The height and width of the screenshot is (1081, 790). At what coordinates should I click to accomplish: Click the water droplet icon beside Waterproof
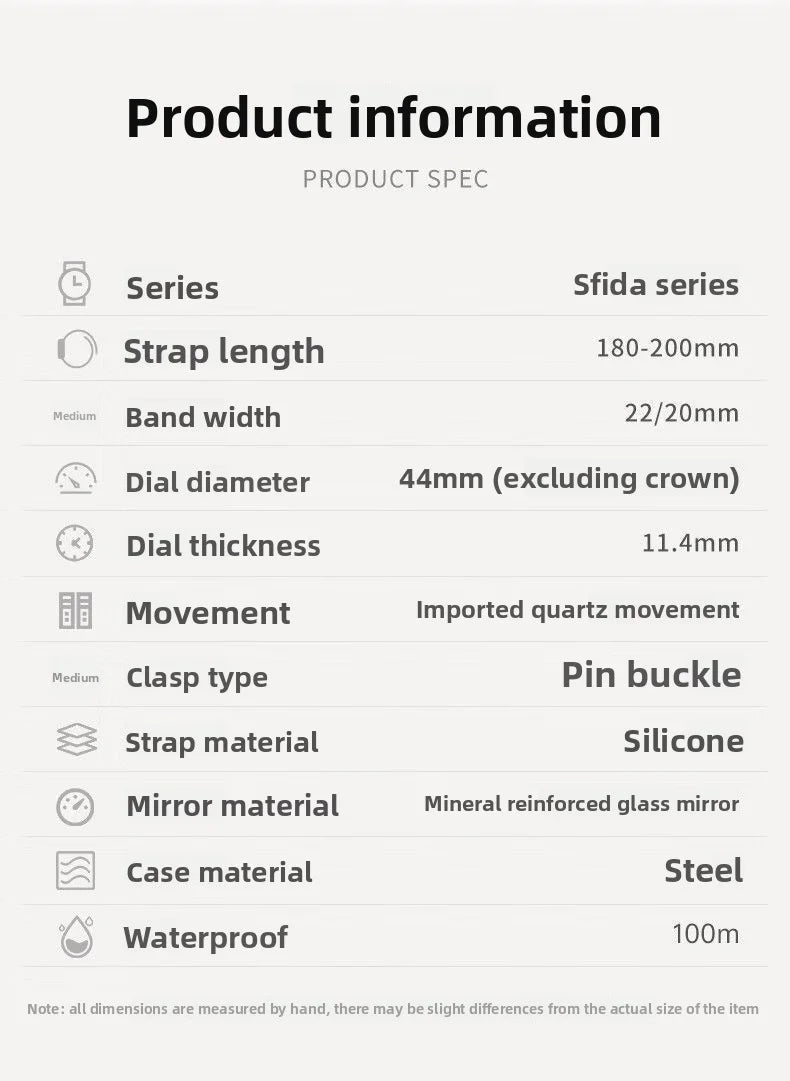pos(76,936)
